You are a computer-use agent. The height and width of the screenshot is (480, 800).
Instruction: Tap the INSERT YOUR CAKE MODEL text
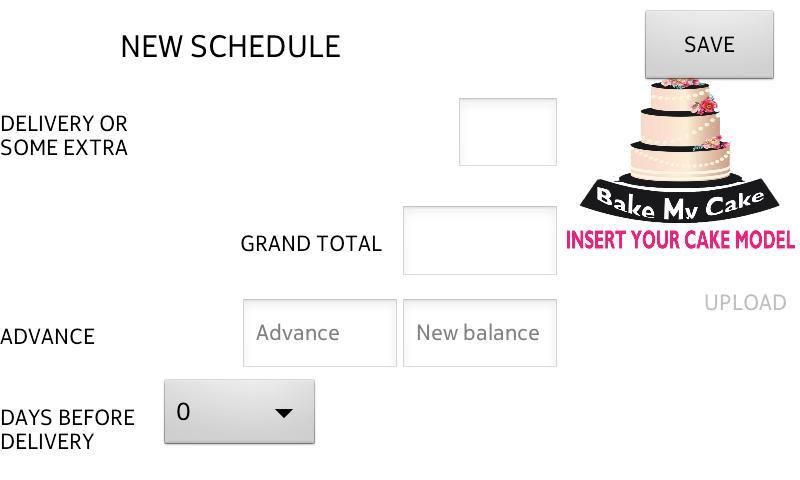680,240
